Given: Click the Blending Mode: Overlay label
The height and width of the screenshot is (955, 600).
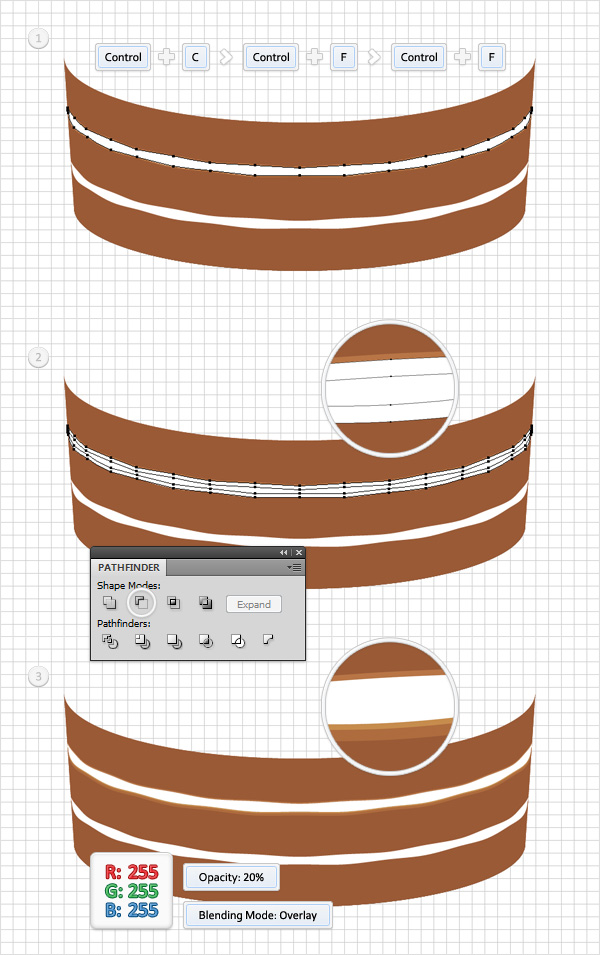Looking at the screenshot, I should pos(258,915).
